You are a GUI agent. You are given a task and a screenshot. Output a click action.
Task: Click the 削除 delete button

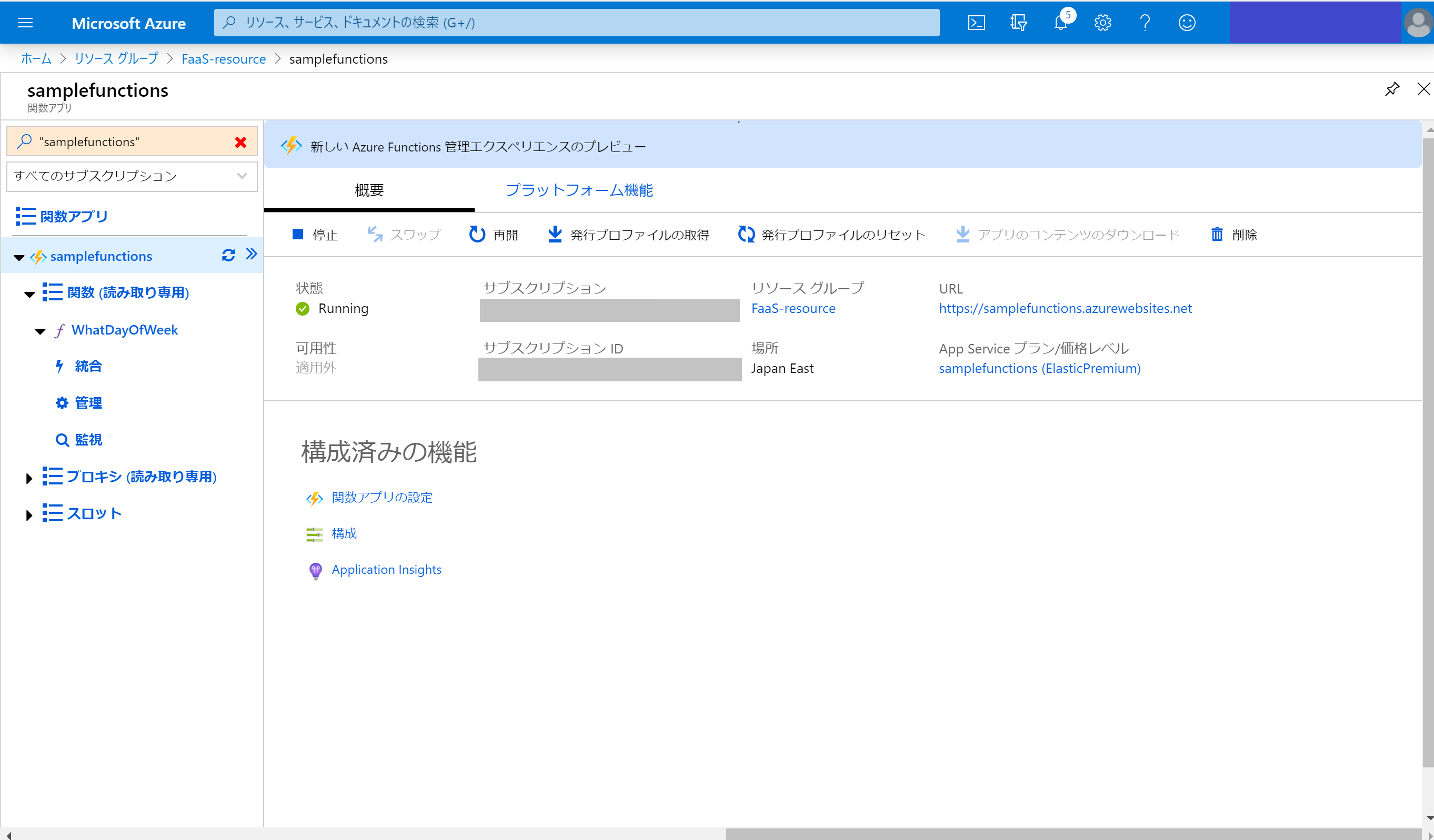(x=1234, y=235)
